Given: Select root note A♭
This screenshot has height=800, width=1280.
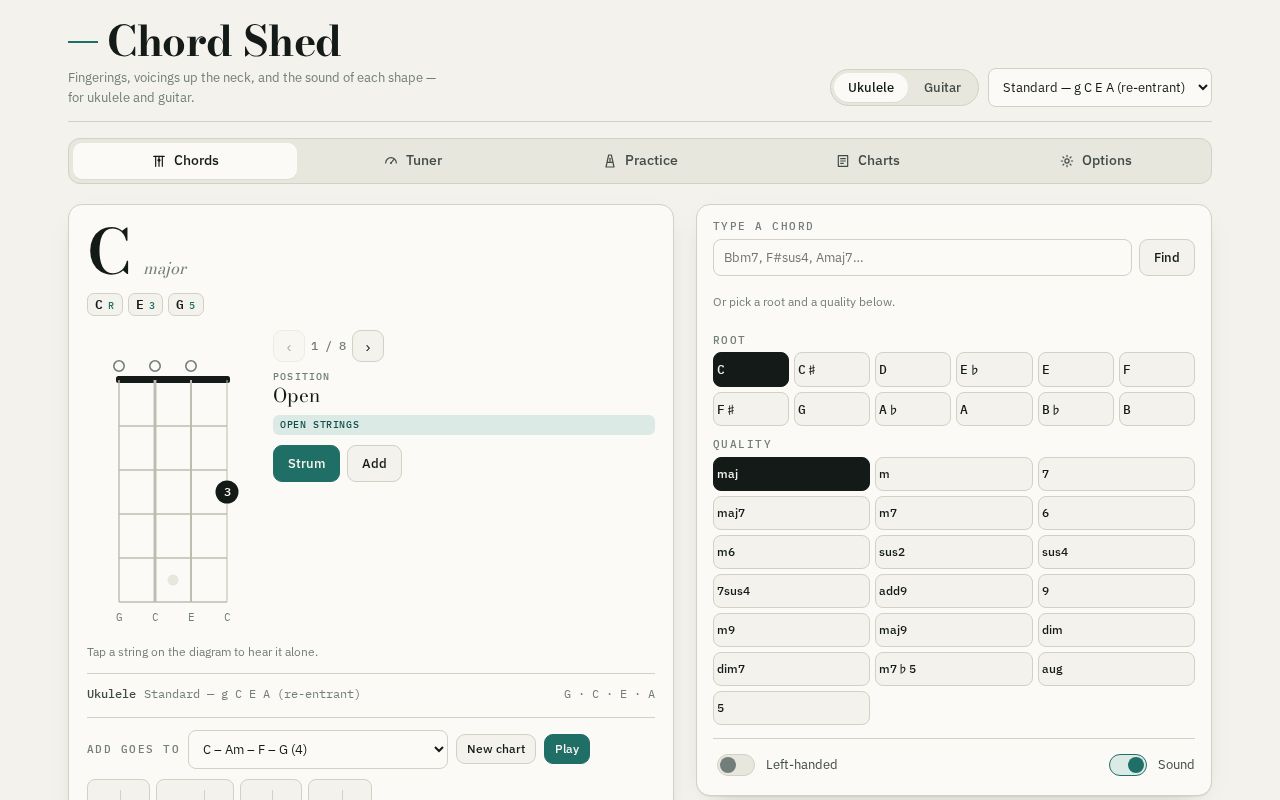Looking at the screenshot, I should [913, 409].
